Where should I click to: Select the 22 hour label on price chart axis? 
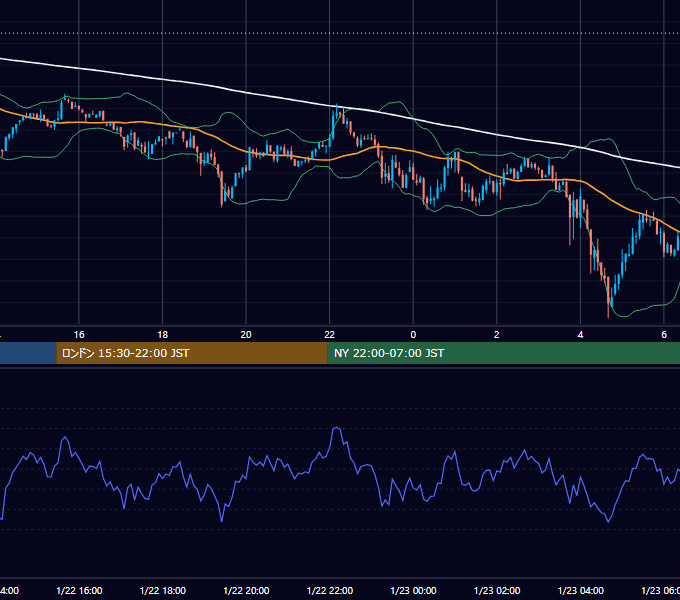[x=330, y=335]
